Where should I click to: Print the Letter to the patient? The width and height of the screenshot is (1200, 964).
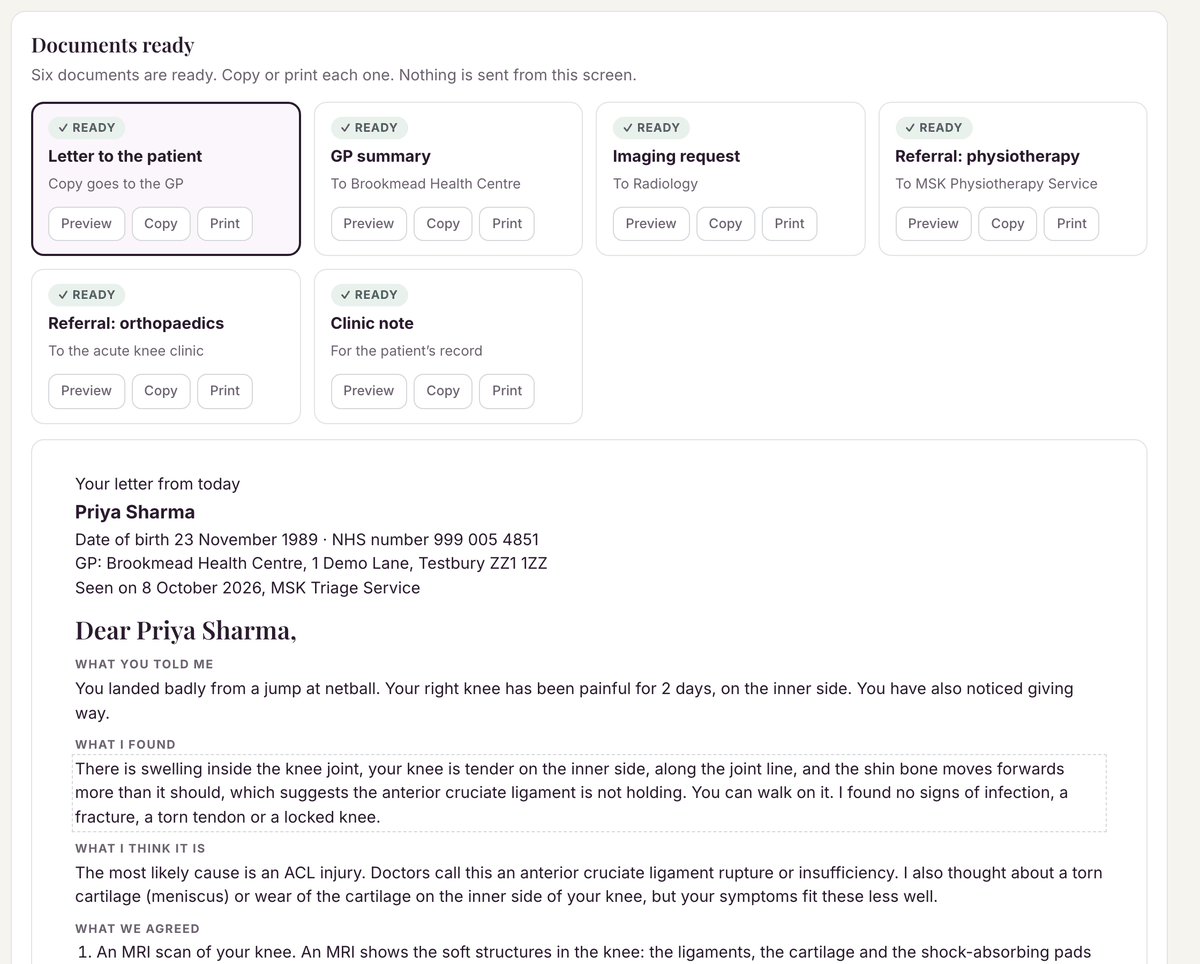225,224
